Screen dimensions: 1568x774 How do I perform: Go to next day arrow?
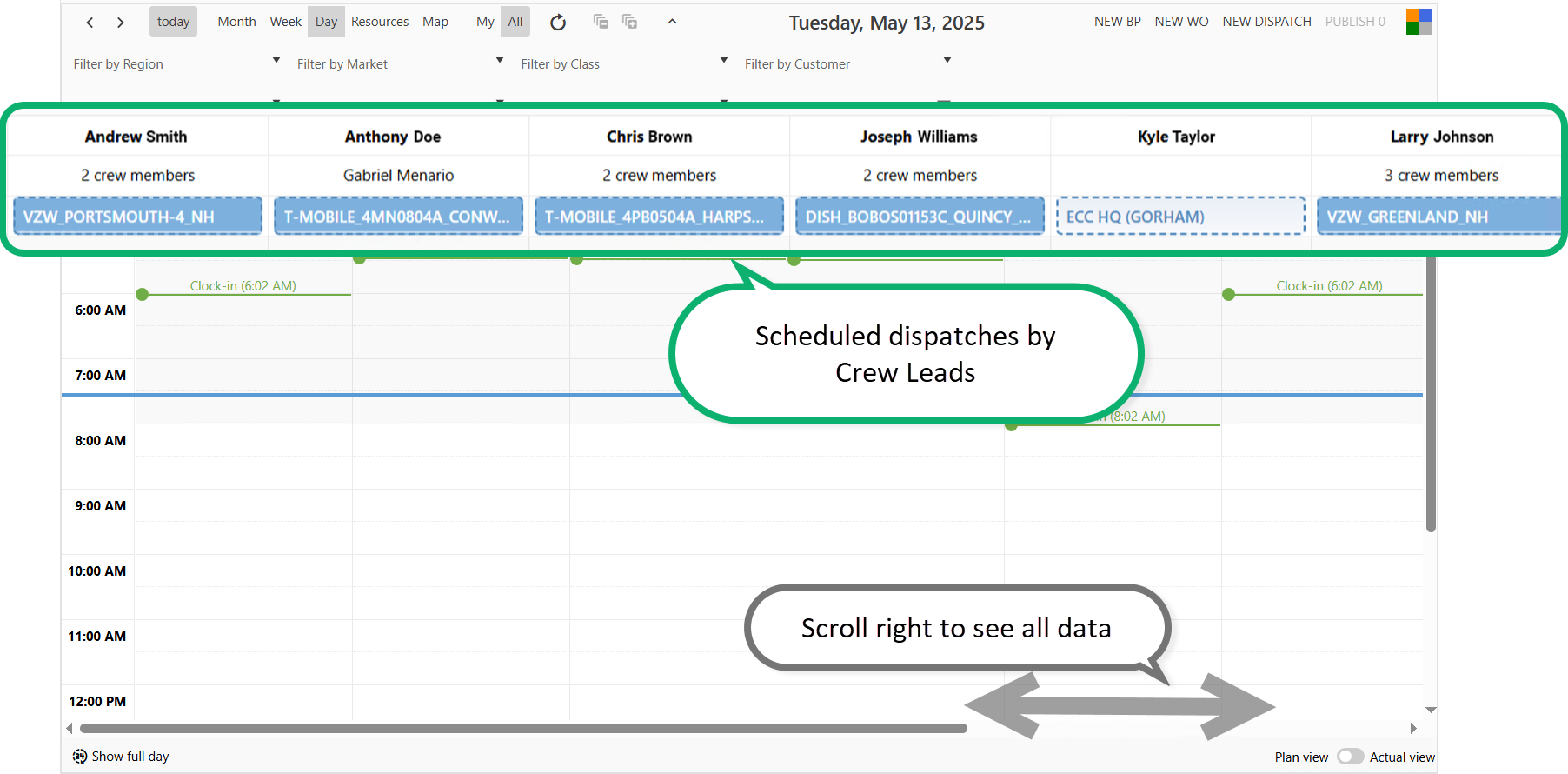coord(120,23)
